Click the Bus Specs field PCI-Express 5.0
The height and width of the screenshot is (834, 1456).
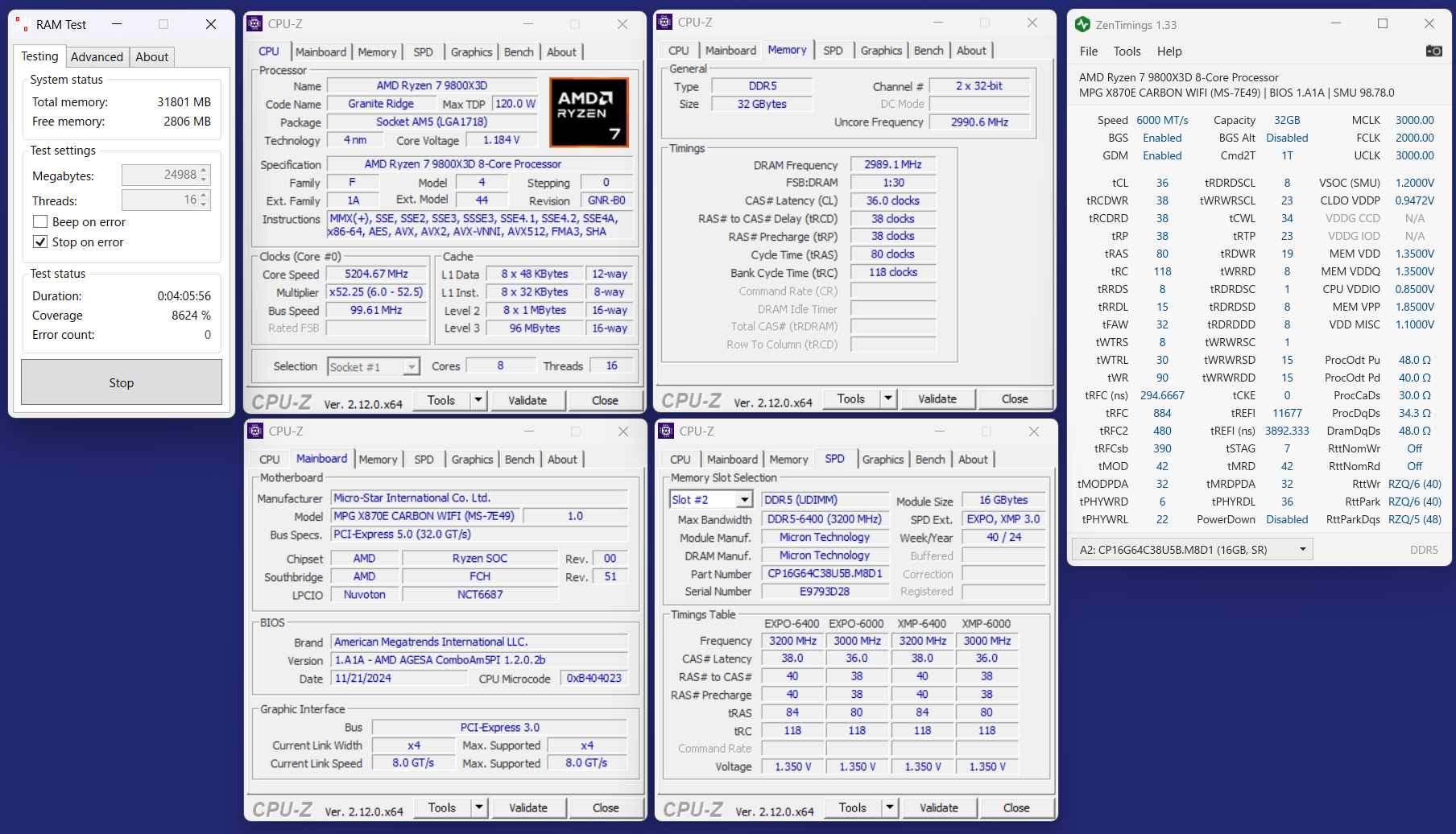coord(480,534)
